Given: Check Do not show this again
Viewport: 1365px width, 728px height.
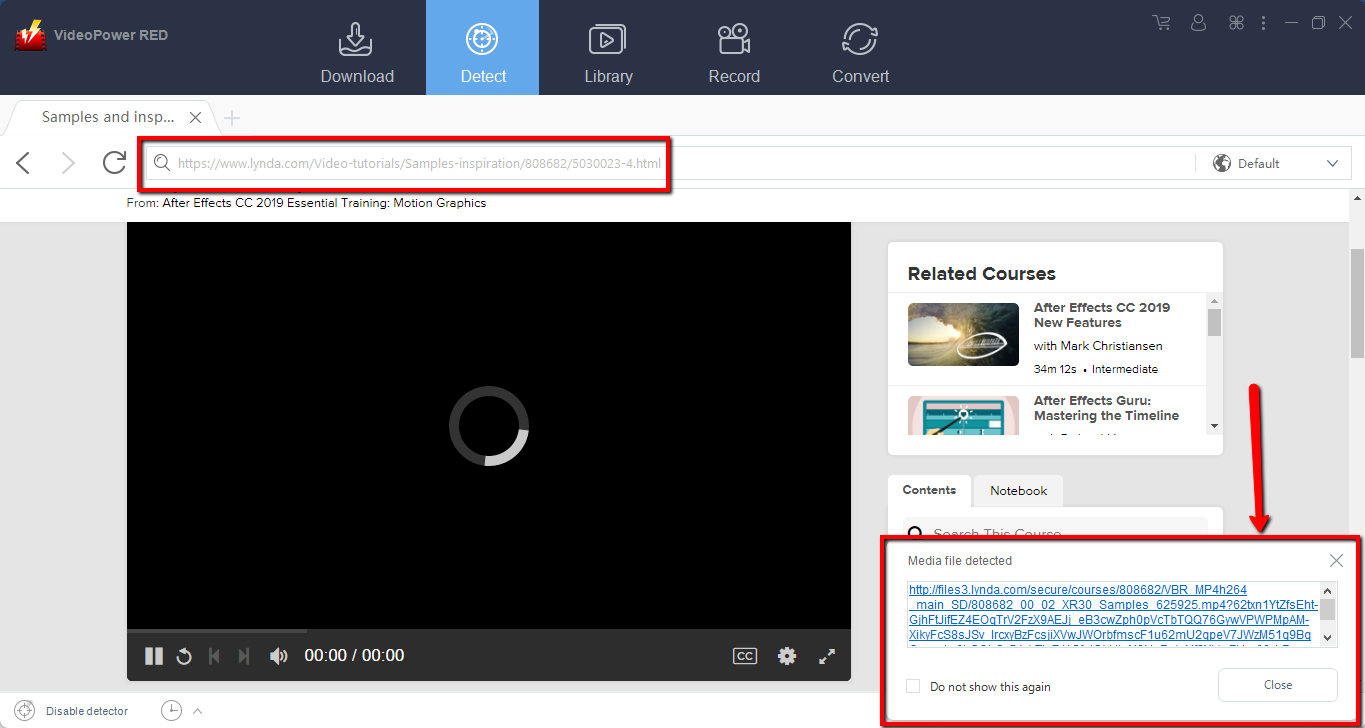Looking at the screenshot, I should 911,686.
